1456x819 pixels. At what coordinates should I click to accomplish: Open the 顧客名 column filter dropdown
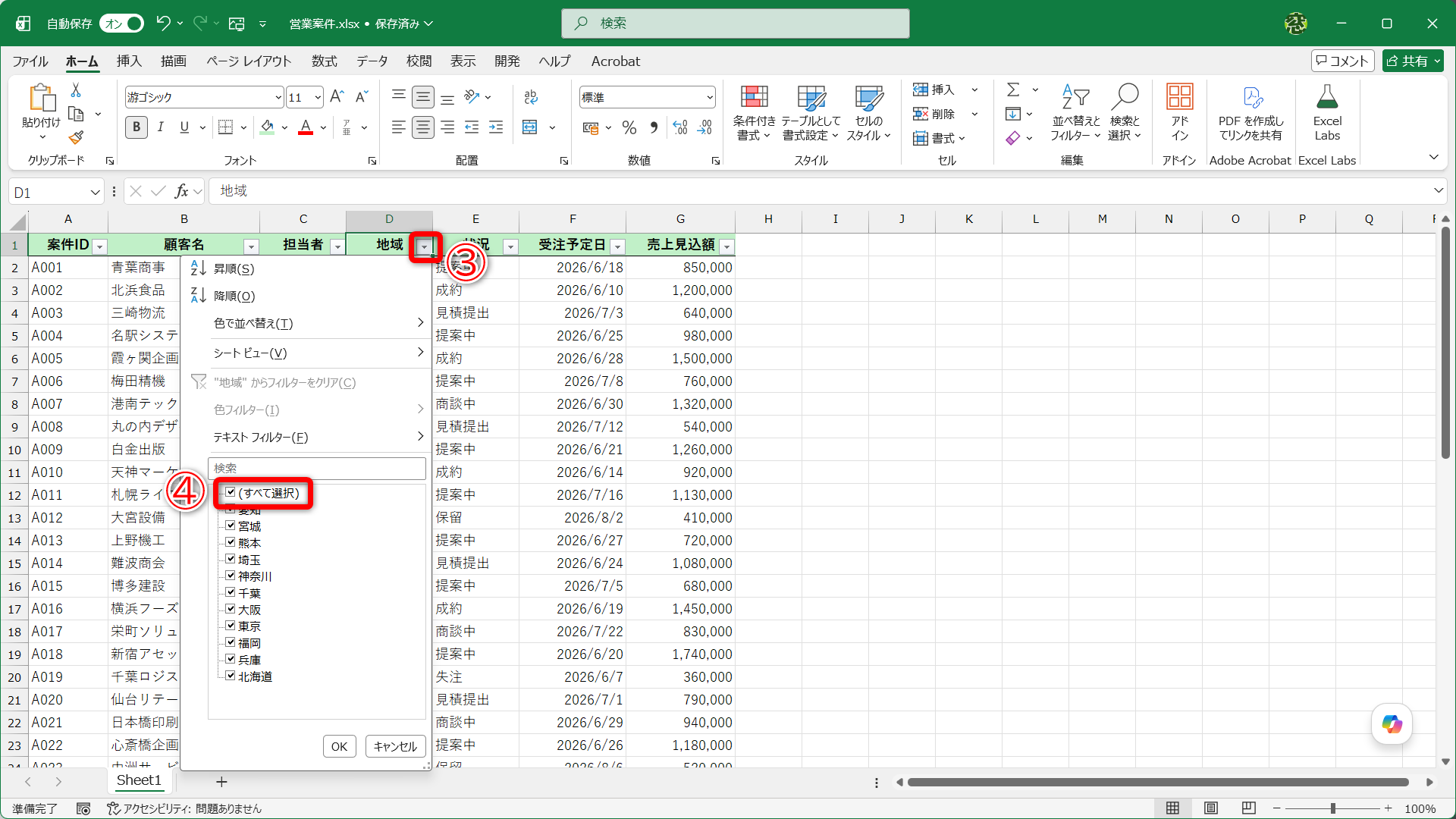[x=251, y=246]
